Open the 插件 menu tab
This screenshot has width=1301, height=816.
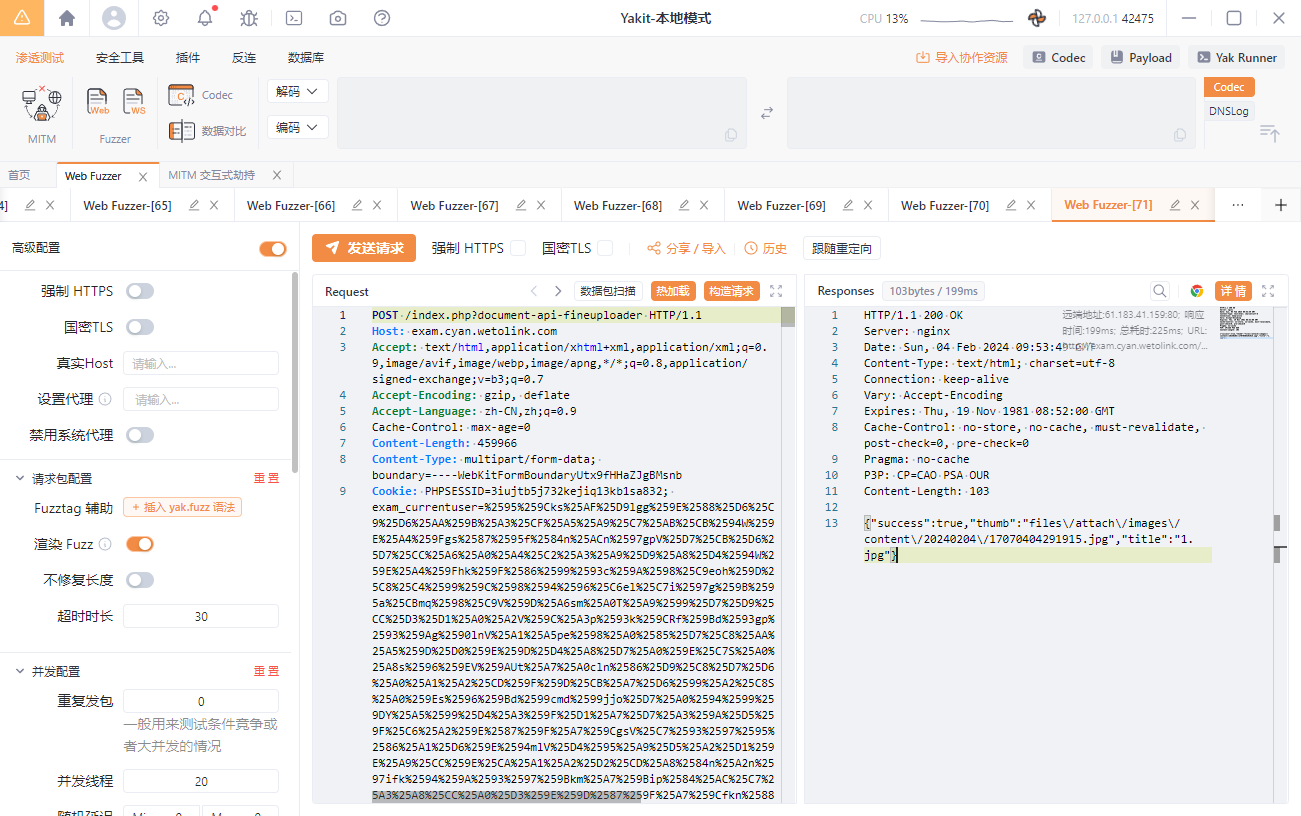(188, 58)
